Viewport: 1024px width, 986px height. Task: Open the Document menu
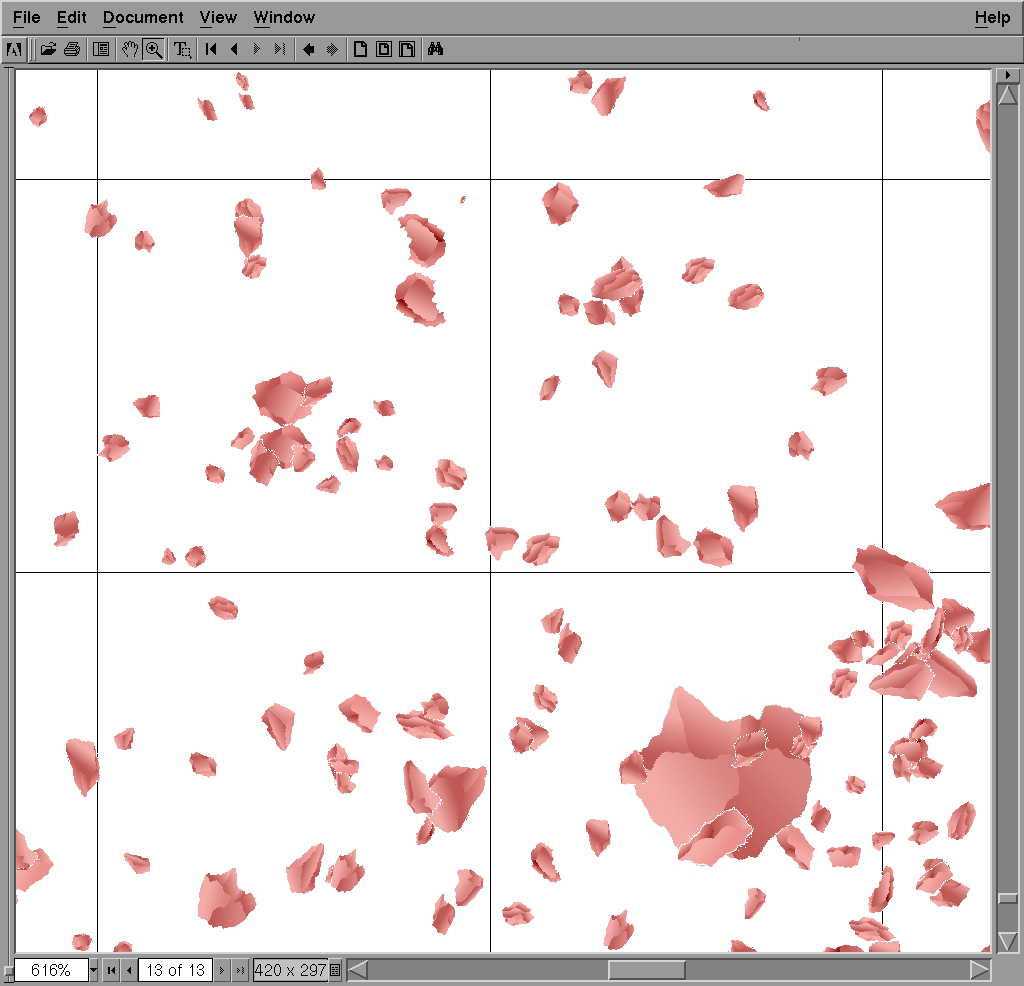[143, 17]
